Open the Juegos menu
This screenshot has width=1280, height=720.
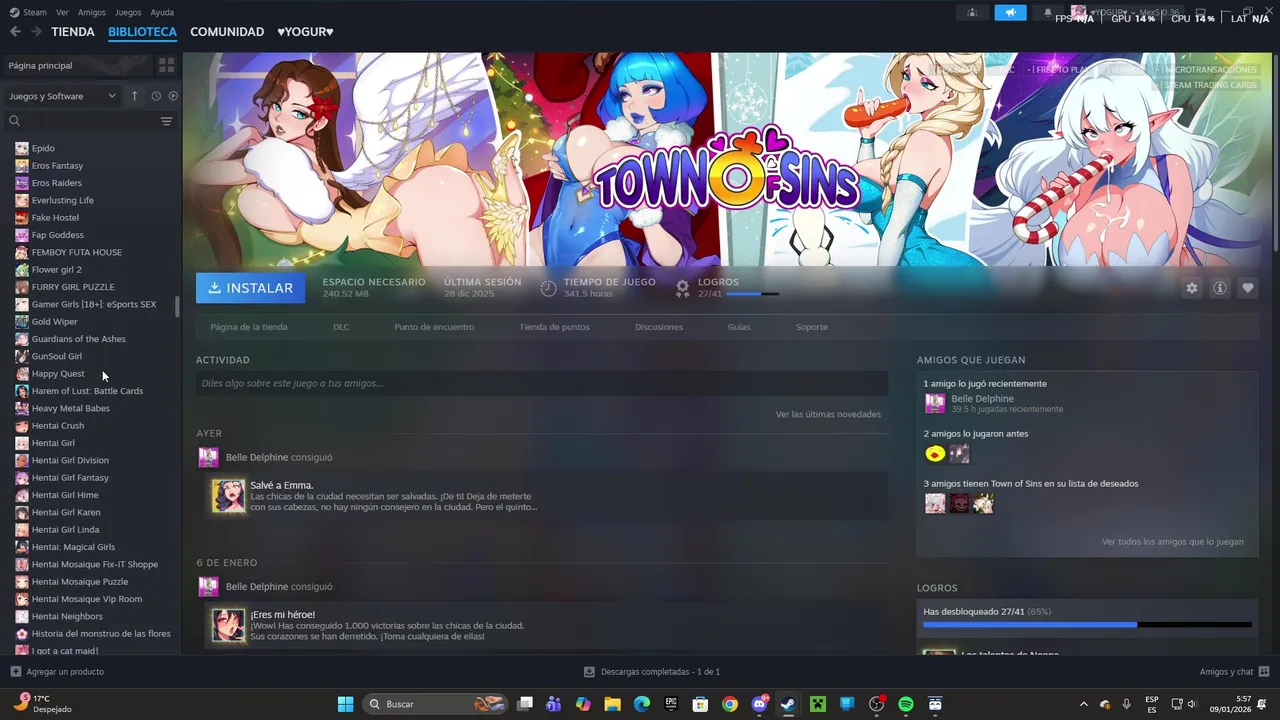point(128,13)
